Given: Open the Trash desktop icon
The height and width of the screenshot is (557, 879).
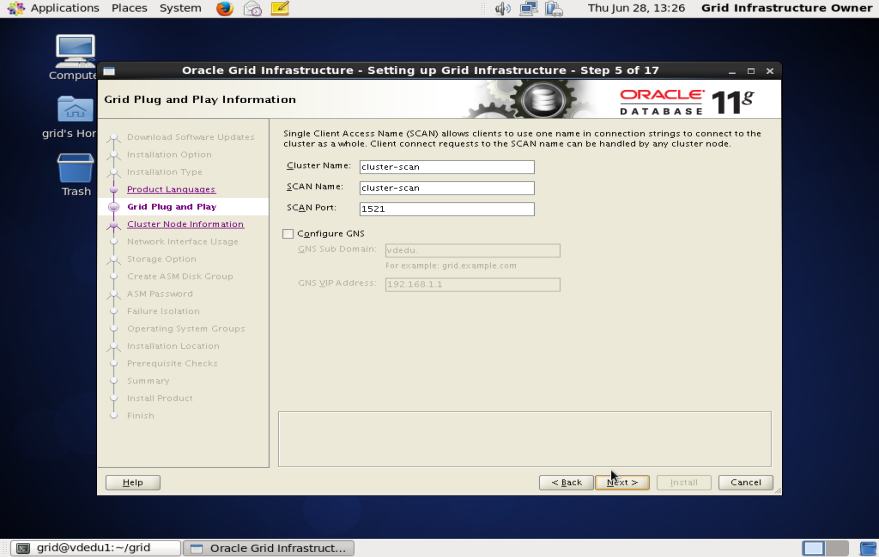Looking at the screenshot, I should pos(76,175).
